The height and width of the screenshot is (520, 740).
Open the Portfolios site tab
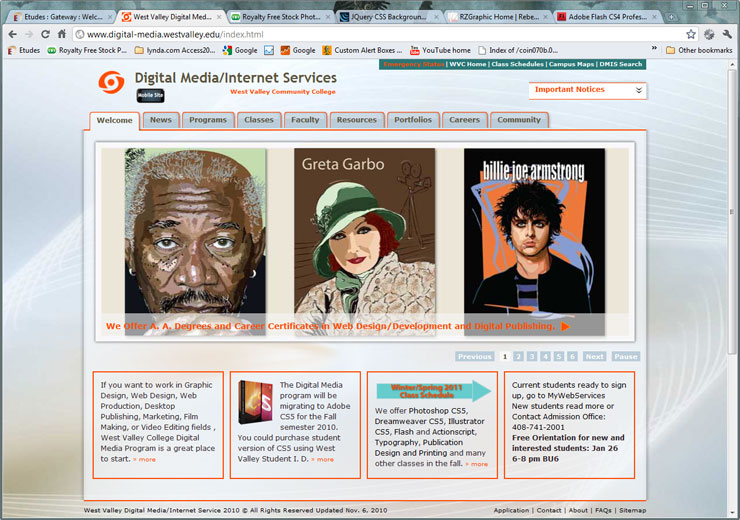click(413, 120)
